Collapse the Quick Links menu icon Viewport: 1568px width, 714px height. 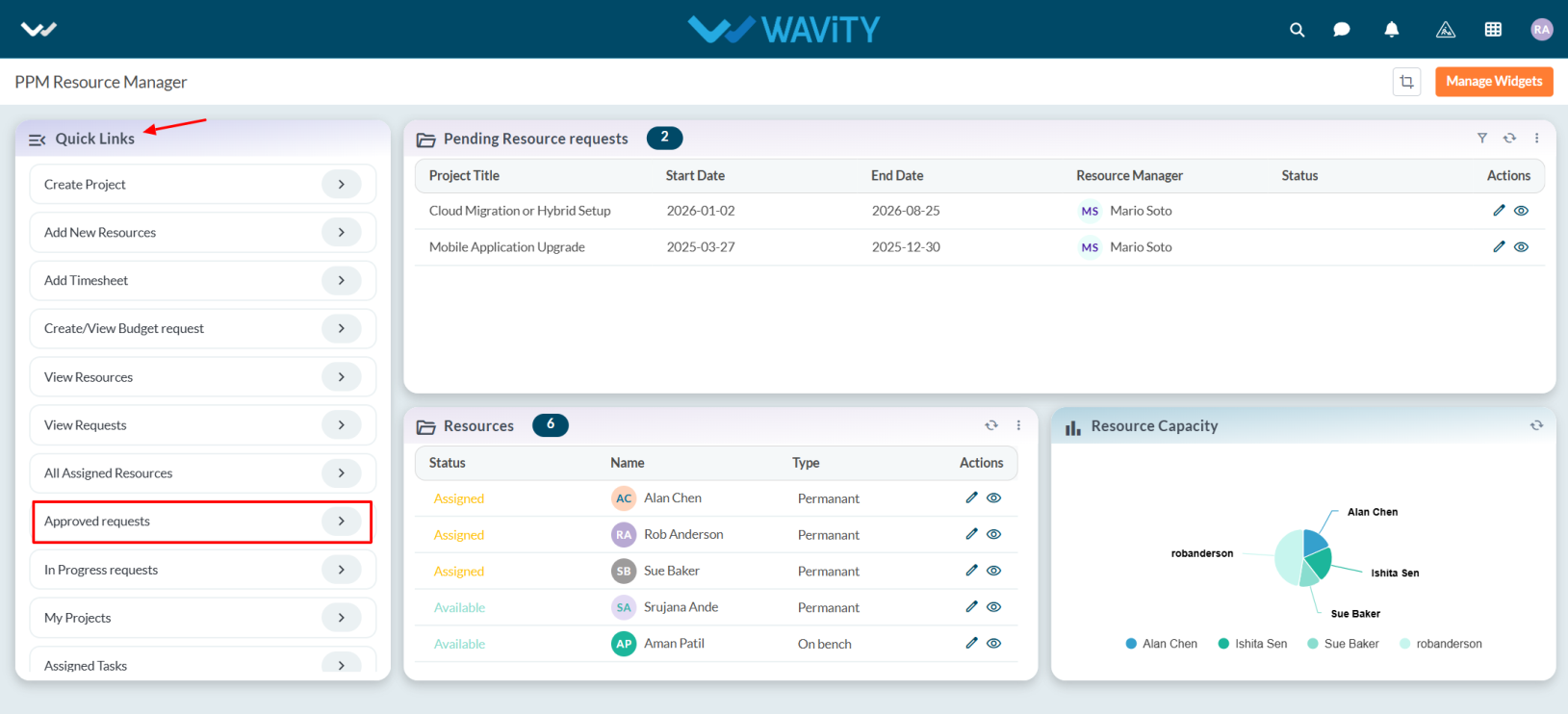[37, 140]
